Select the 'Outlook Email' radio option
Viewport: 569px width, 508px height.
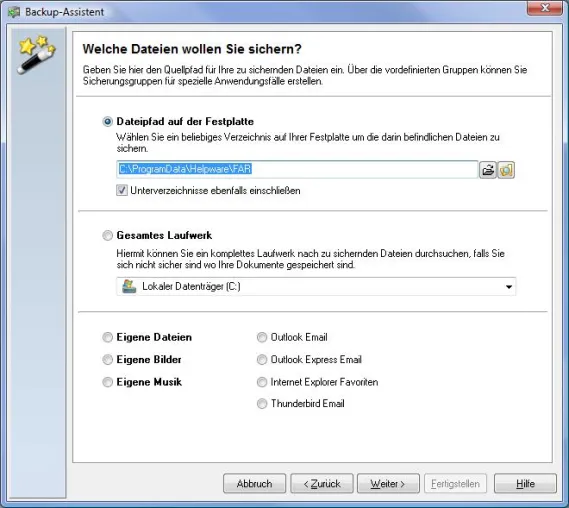pos(262,337)
